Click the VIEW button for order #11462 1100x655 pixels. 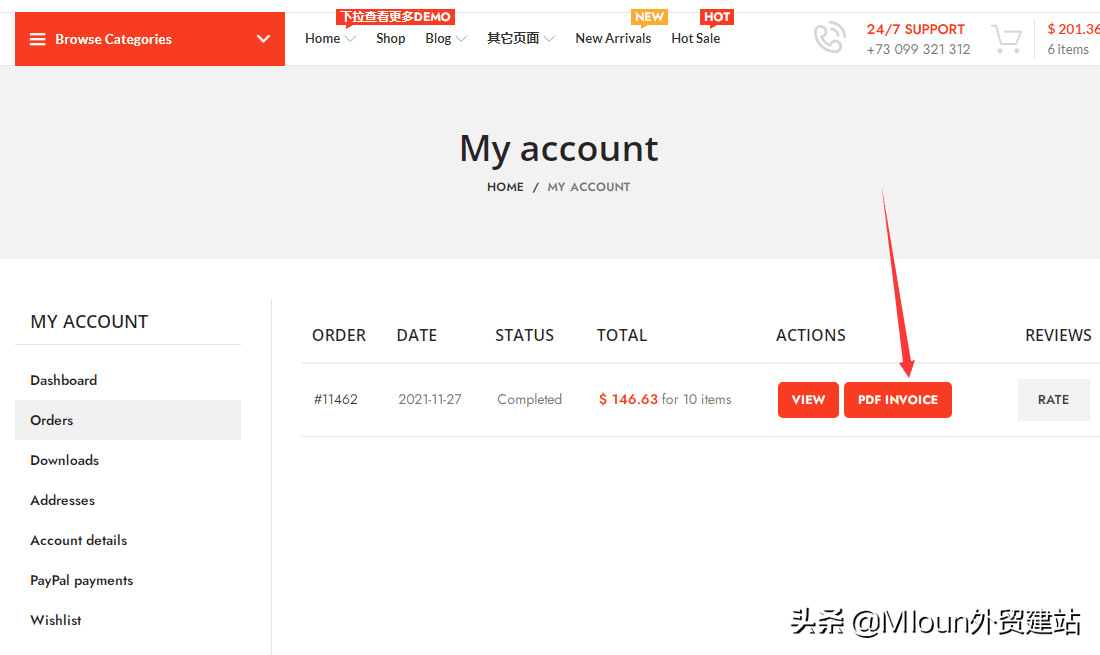click(808, 399)
